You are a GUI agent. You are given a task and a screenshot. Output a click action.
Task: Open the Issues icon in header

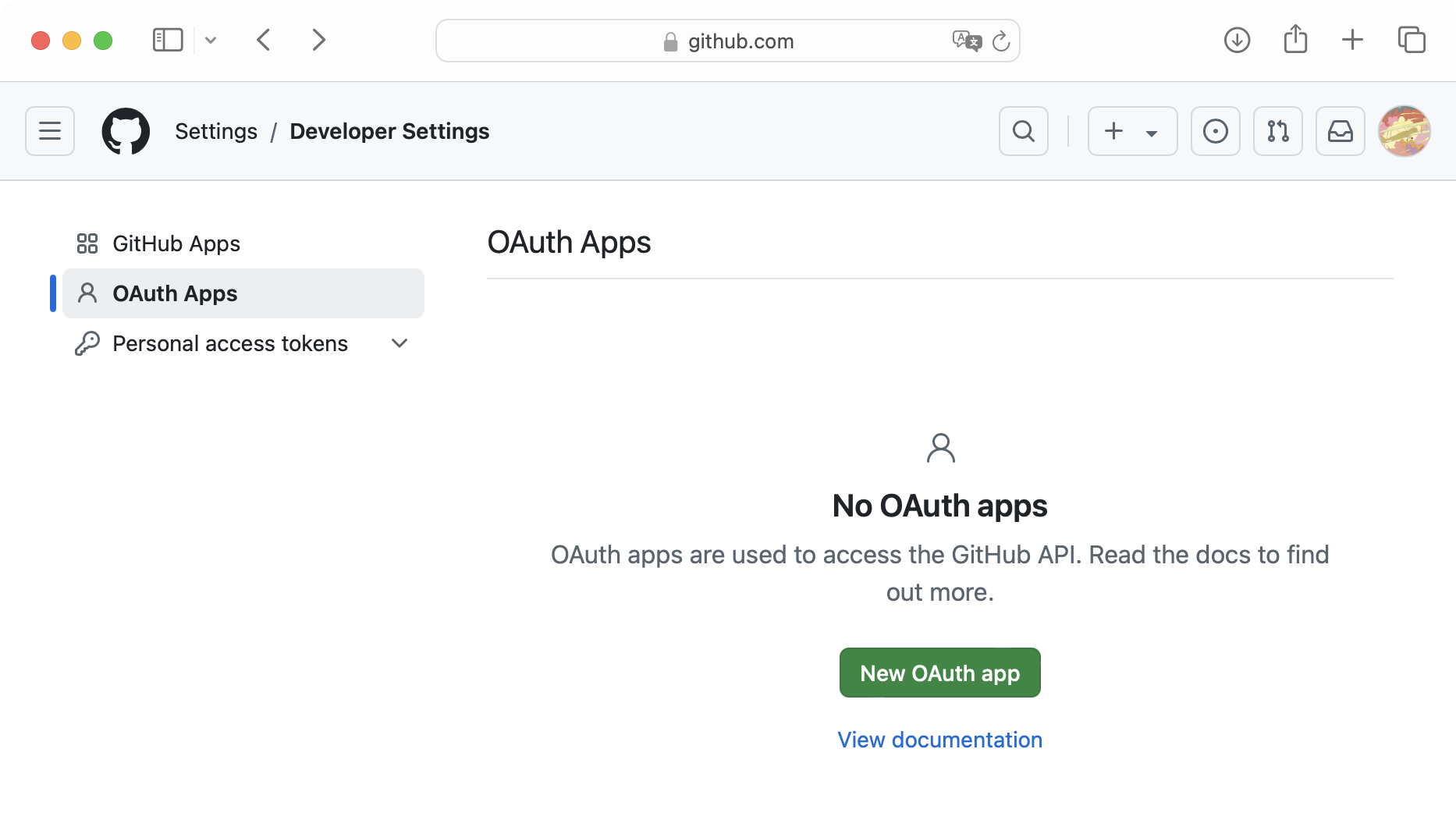point(1215,131)
